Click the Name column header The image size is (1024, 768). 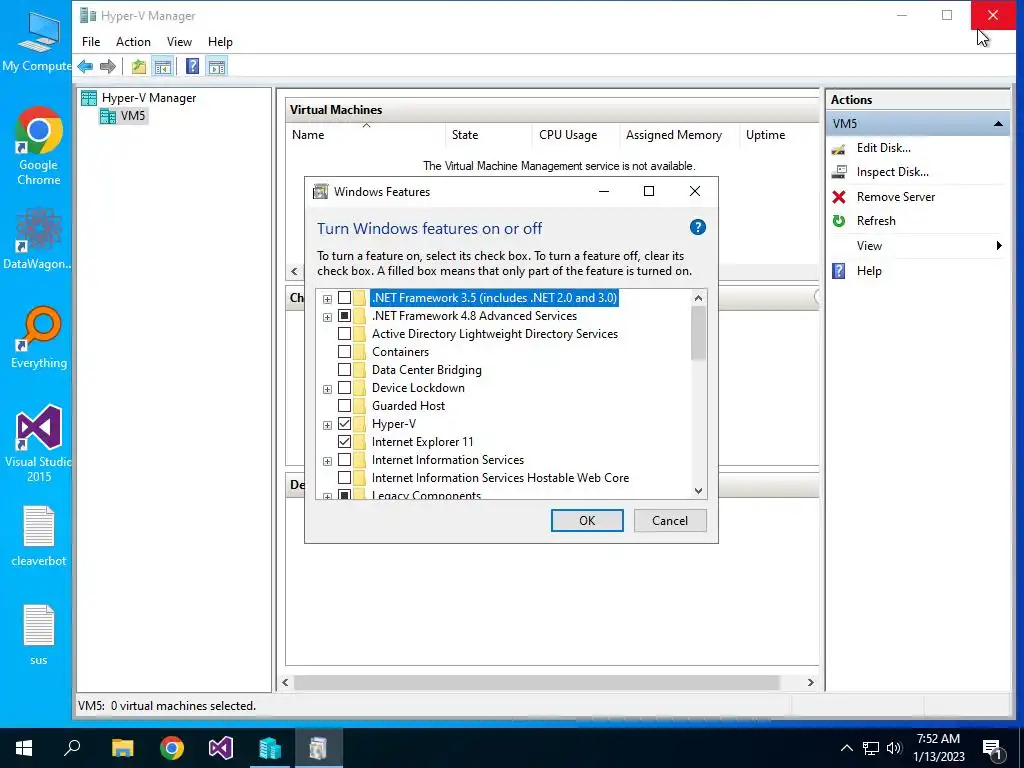point(366,135)
